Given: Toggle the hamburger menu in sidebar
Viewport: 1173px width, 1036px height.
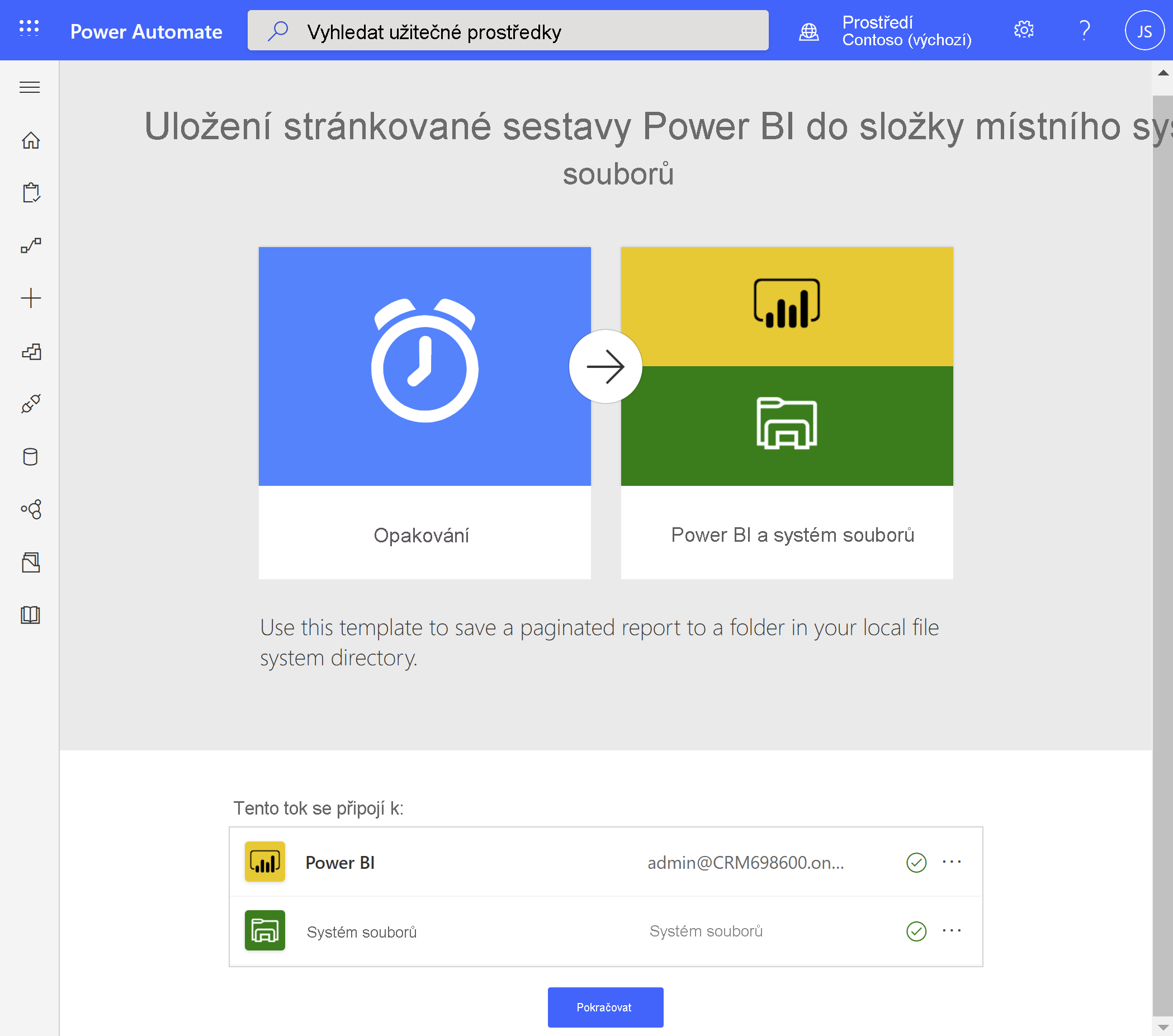Looking at the screenshot, I should 29,87.
